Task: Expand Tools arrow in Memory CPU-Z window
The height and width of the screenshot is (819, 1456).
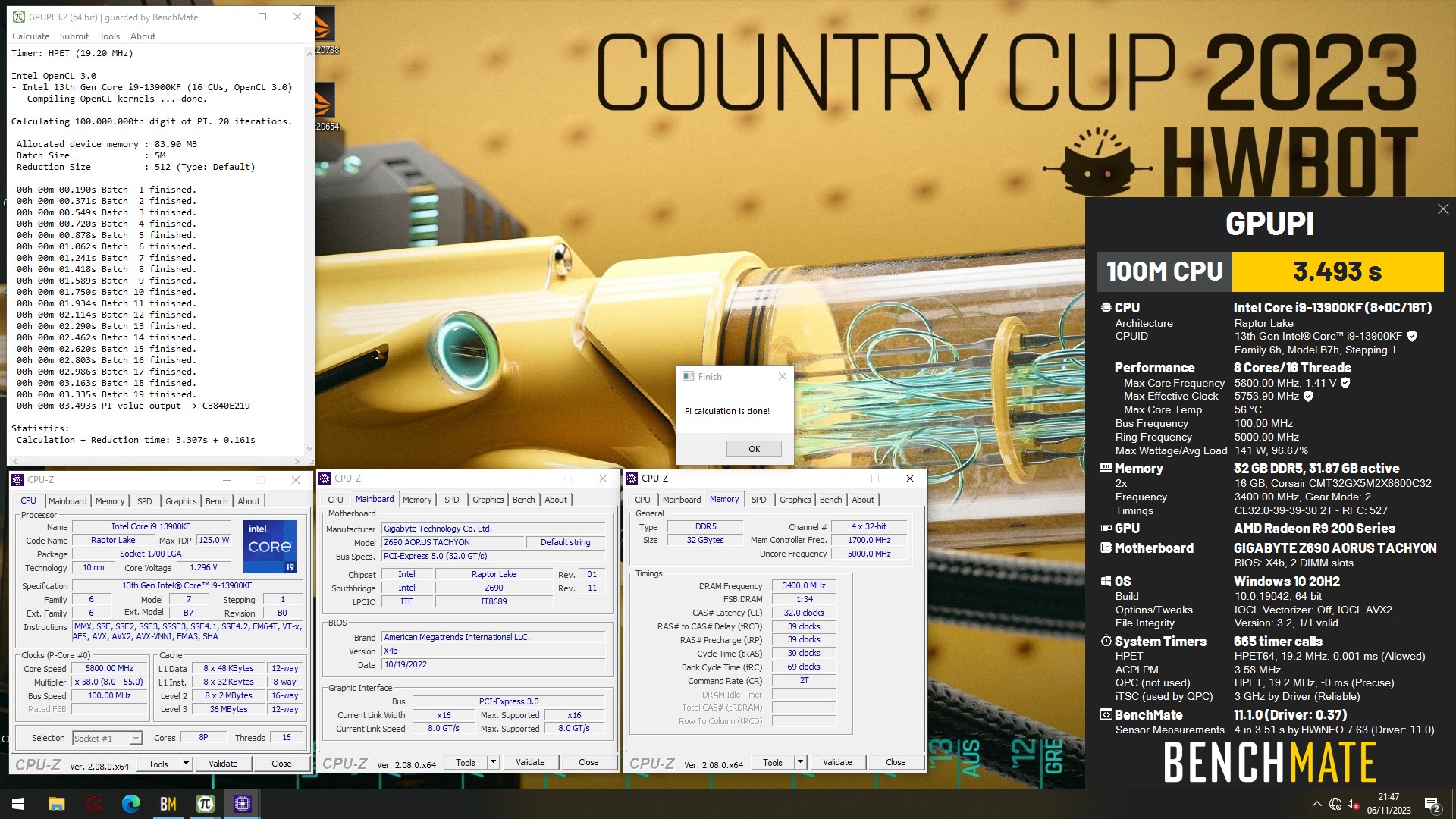Action: (x=800, y=762)
